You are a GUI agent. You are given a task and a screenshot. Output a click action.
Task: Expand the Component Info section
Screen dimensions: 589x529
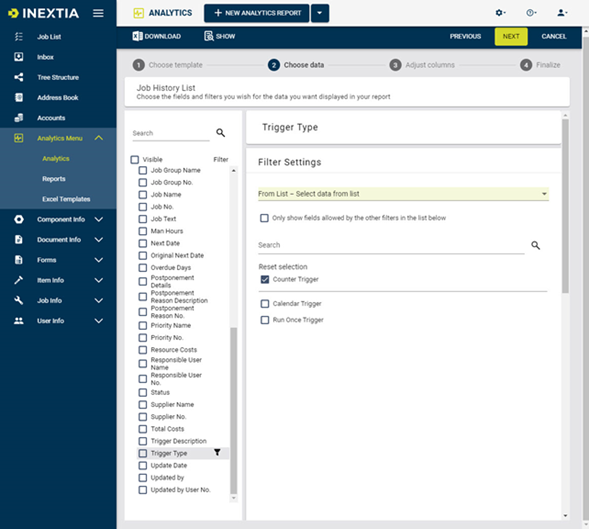[x=99, y=219]
